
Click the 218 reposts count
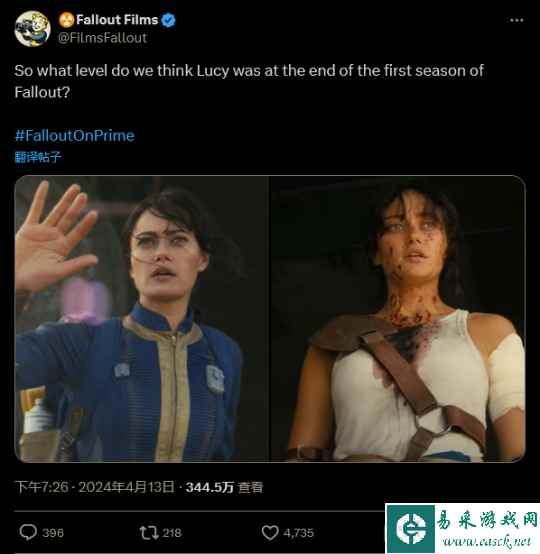(x=172, y=532)
